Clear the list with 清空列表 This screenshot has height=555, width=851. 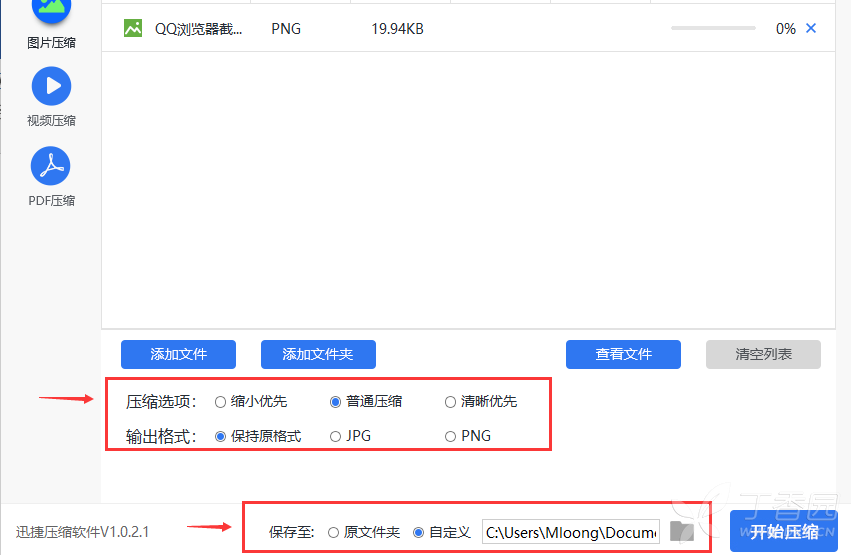pyautogui.click(x=764, y=355)
